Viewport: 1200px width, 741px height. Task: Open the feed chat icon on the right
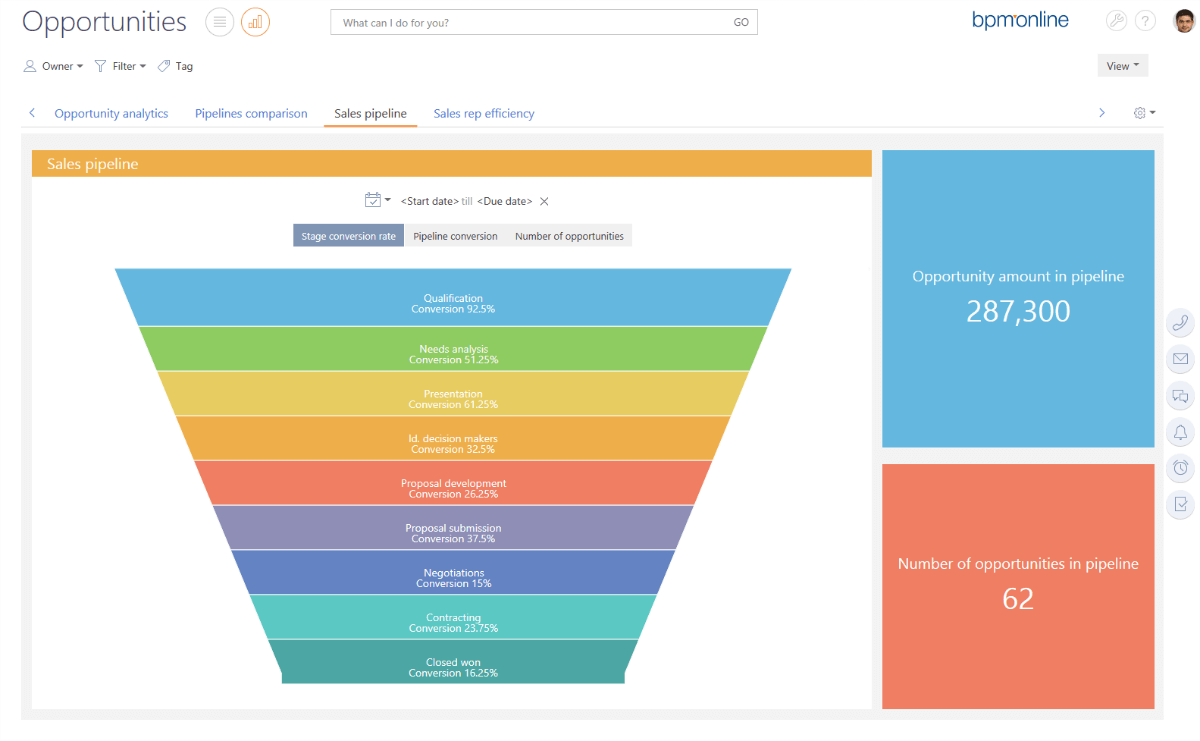point(1180,396)
